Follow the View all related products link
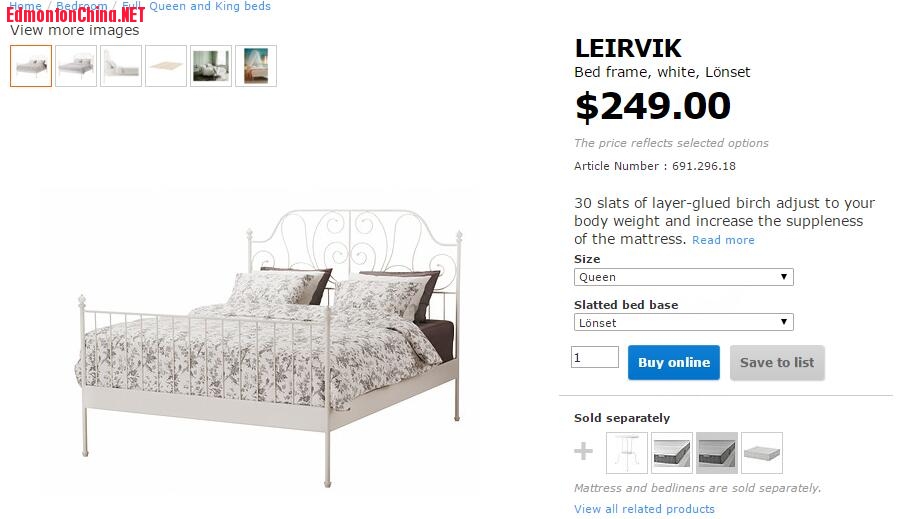Viewport: 900px width, 519px height. coord(644,509)
